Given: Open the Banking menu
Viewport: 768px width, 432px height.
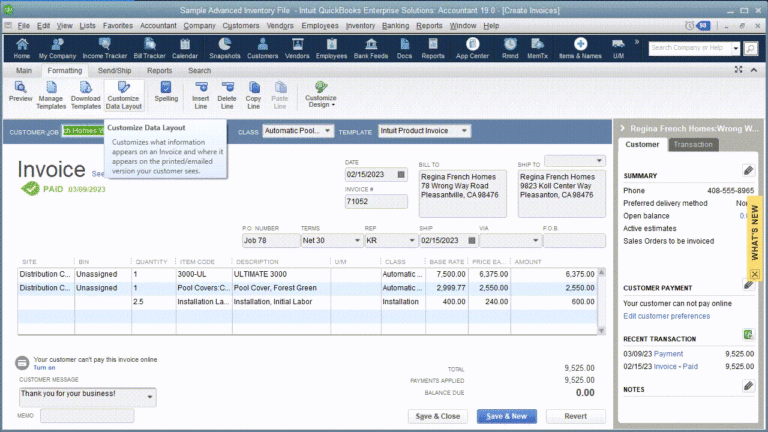Looking at the screenshot, I should pyautogui.click(x=395, y=25).
